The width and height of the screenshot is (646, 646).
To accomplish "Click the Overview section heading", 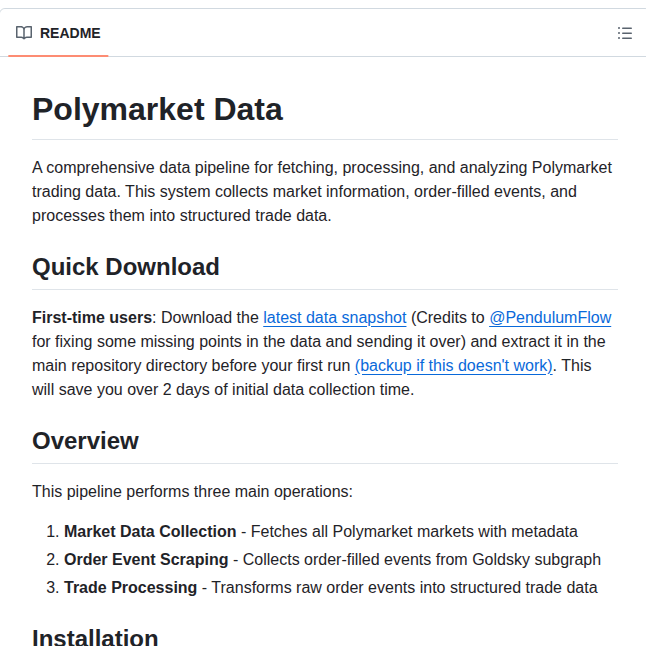I will click(85, 440).
